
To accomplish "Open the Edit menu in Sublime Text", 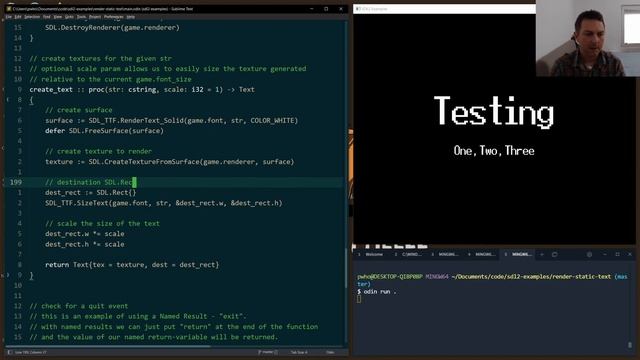I will (18, 17).
